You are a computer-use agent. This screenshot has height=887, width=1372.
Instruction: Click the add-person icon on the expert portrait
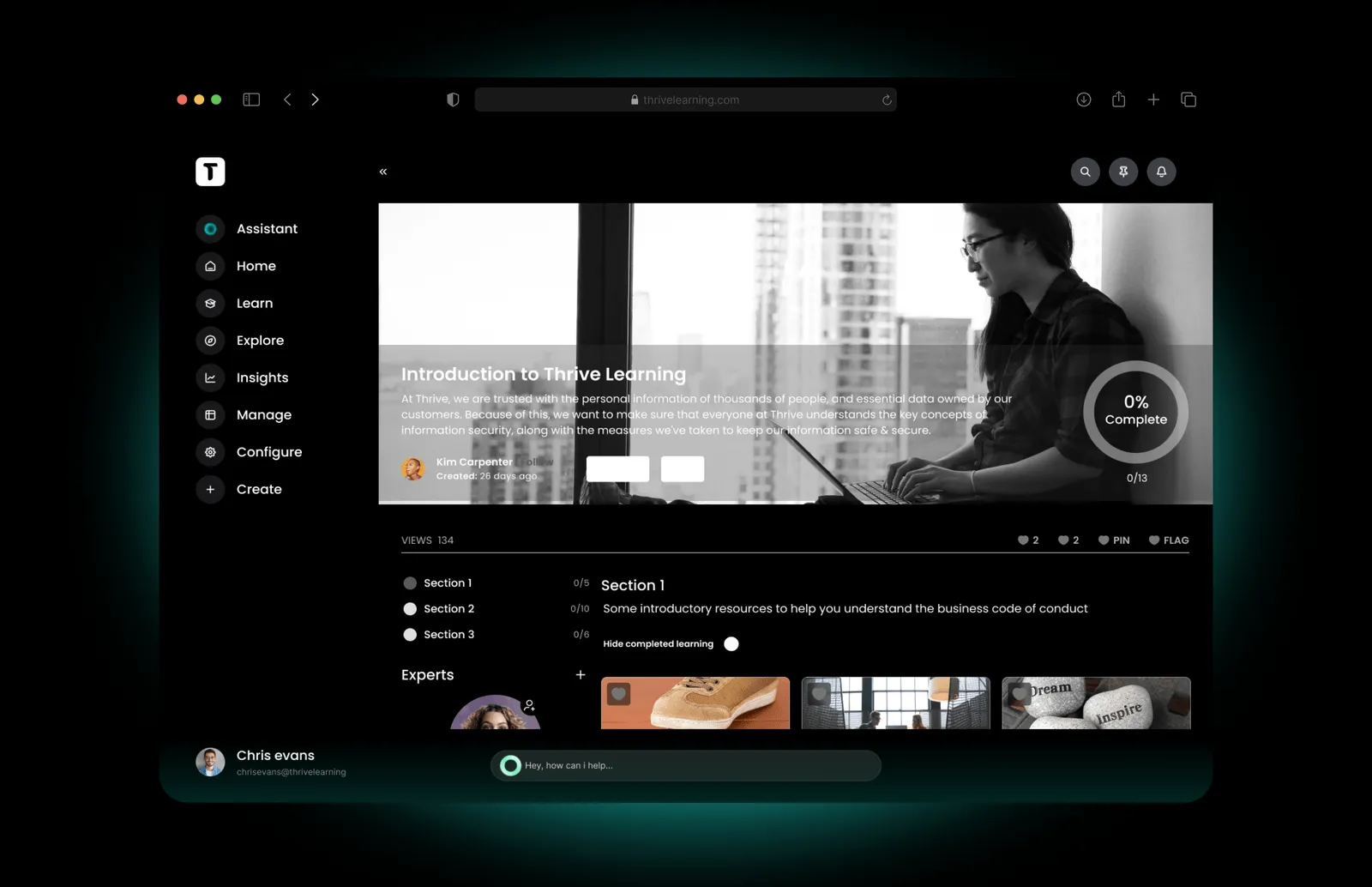pos(529,706)
